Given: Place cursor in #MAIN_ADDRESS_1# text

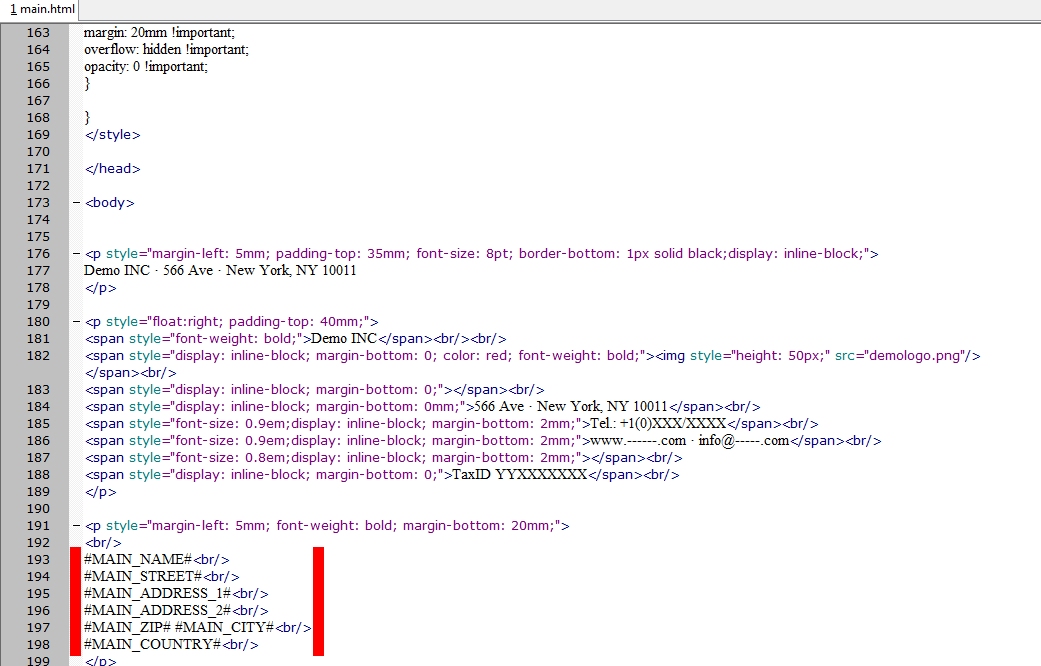Looking at the screenshot, I should 157,593.
